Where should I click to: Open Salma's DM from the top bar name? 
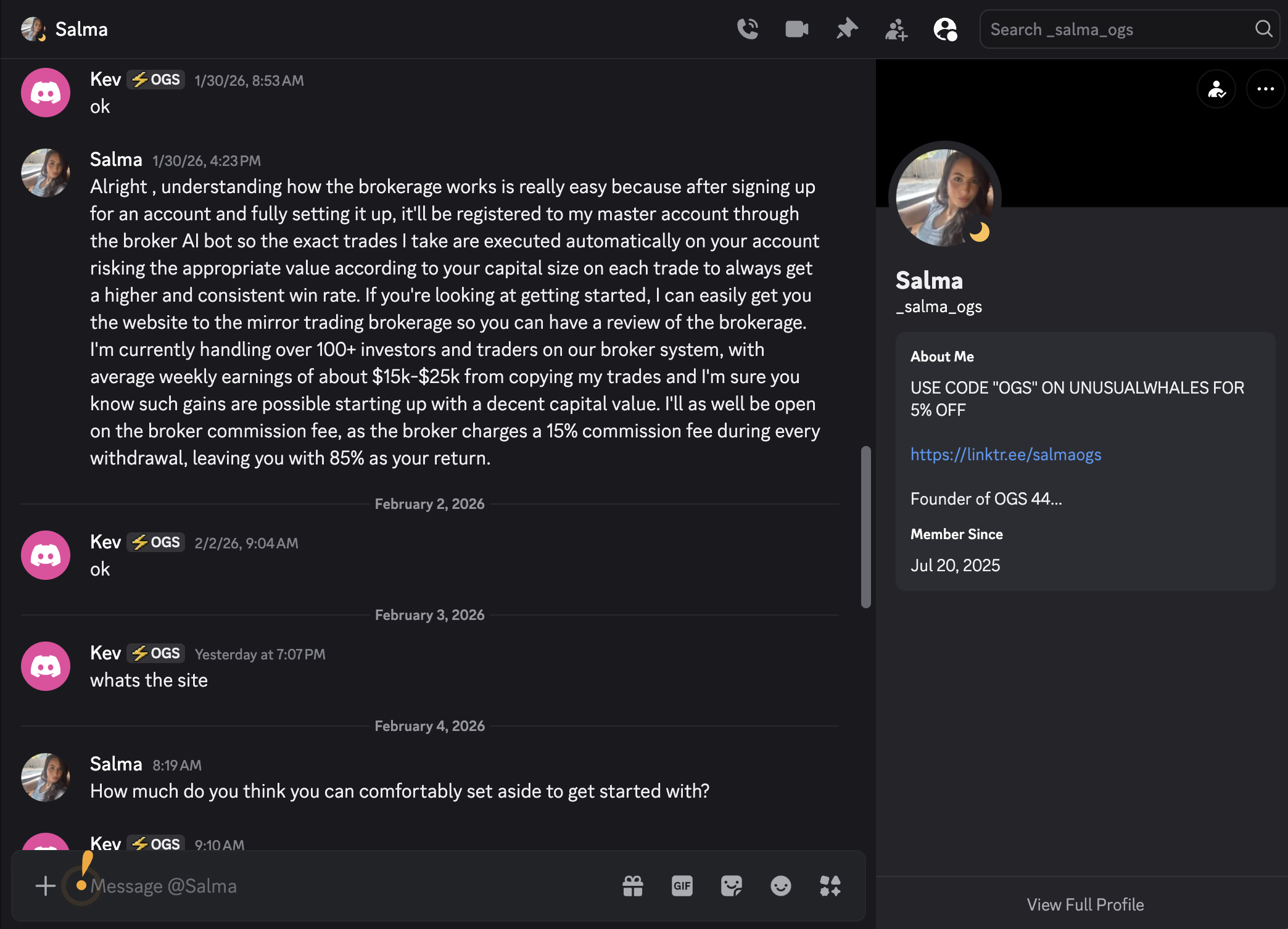pyautogui.click(x=81, y=28)
